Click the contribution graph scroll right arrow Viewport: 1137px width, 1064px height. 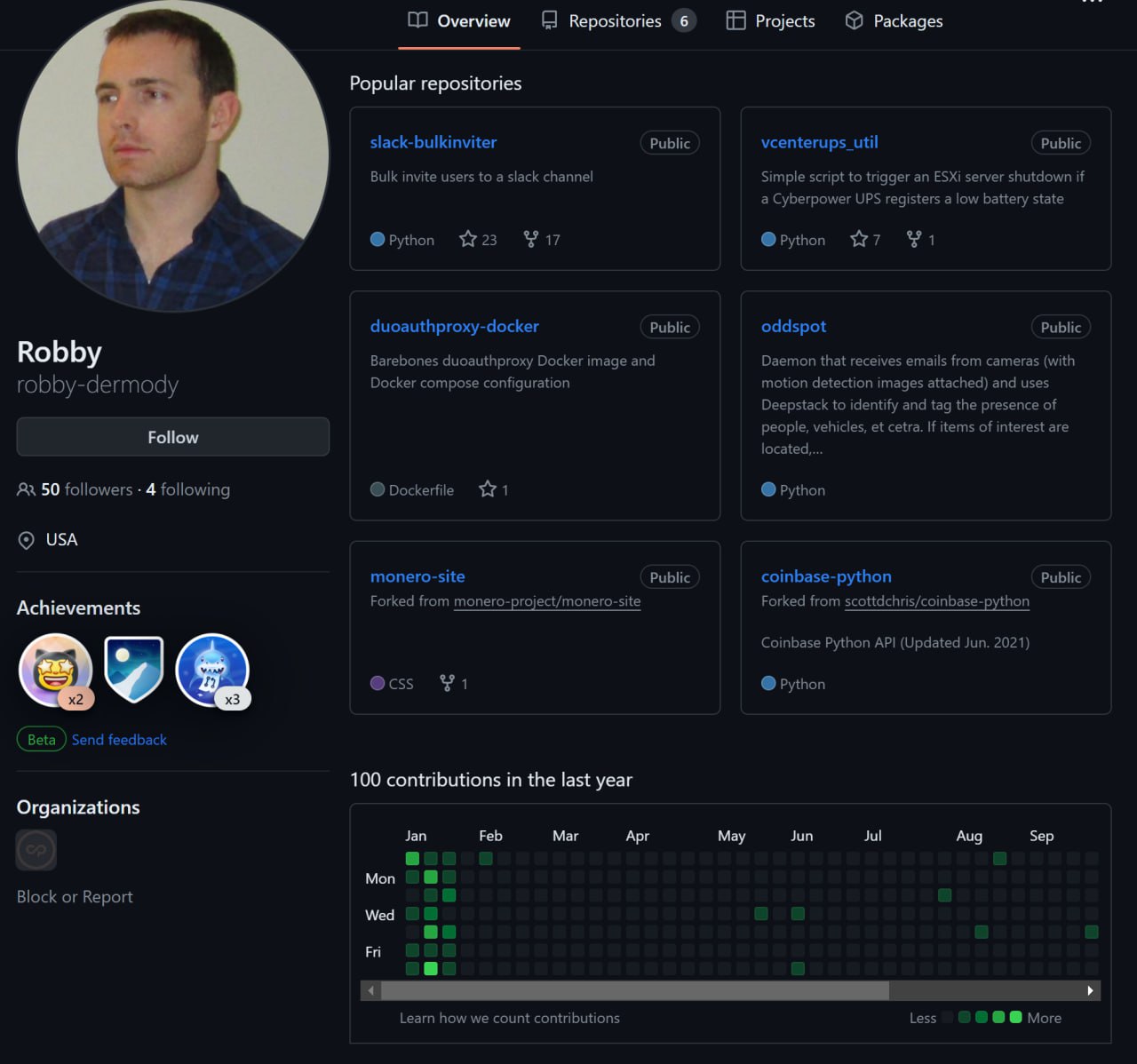(1090, 990)
